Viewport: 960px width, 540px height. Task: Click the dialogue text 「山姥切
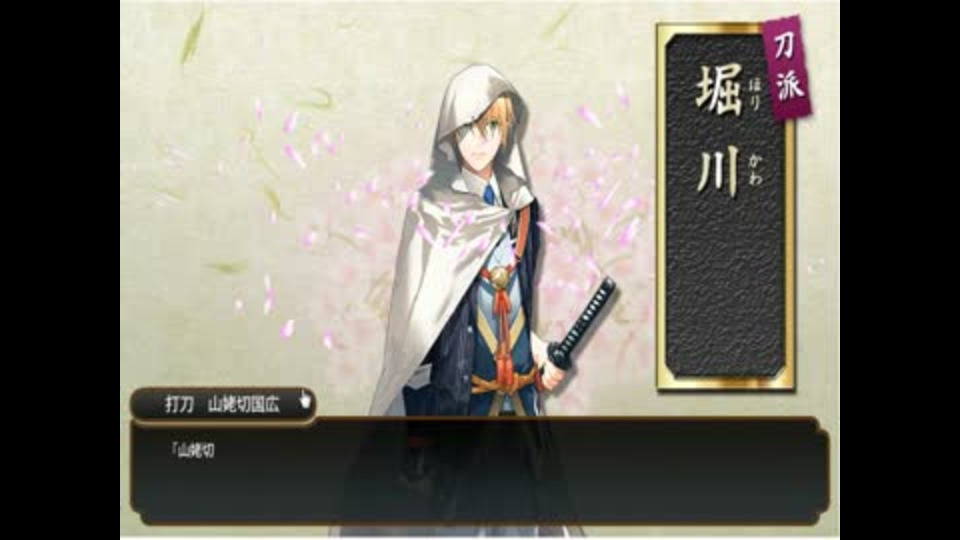(192, 451)
